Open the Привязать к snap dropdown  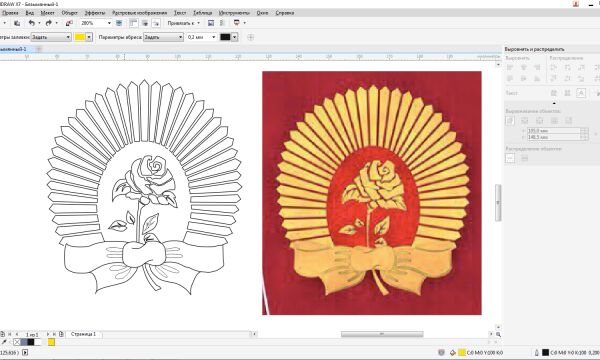point(183,23)
